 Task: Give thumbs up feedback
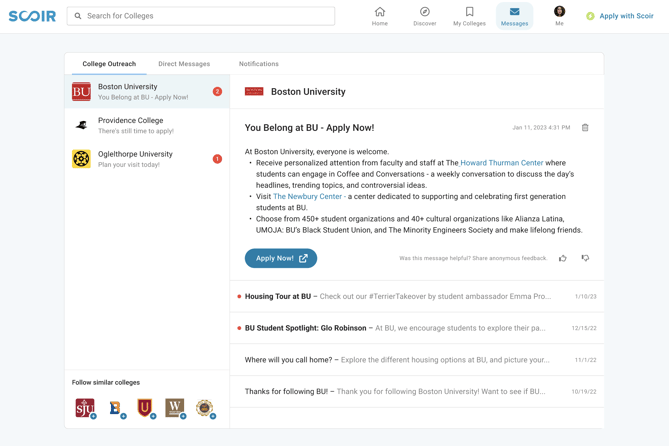[563, 258]
